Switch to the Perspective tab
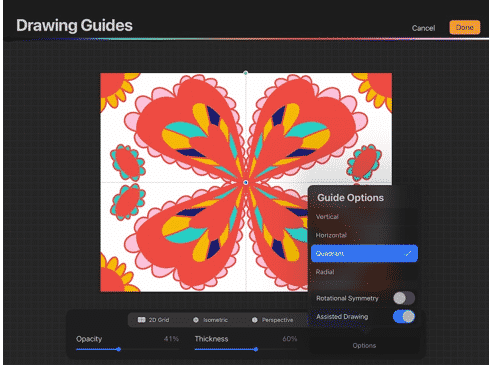The width and height of the screenshot is (497, 365). click(x=272, y=320)
